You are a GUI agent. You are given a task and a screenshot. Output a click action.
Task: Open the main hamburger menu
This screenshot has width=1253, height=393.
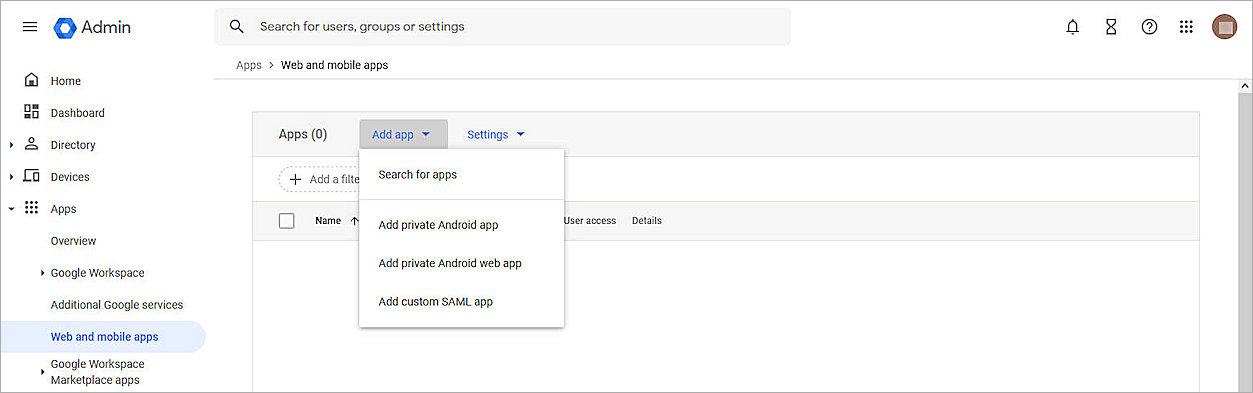(x=30, y=27)
